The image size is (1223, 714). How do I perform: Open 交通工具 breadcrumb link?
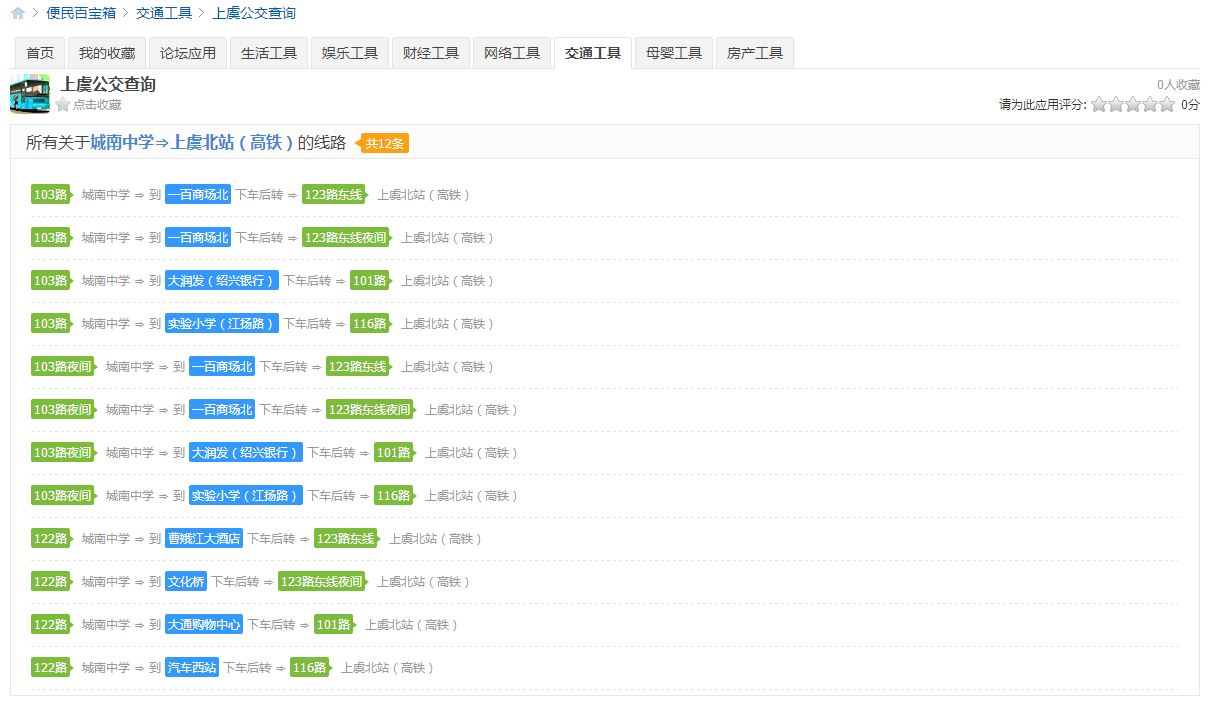coord(164,13)
